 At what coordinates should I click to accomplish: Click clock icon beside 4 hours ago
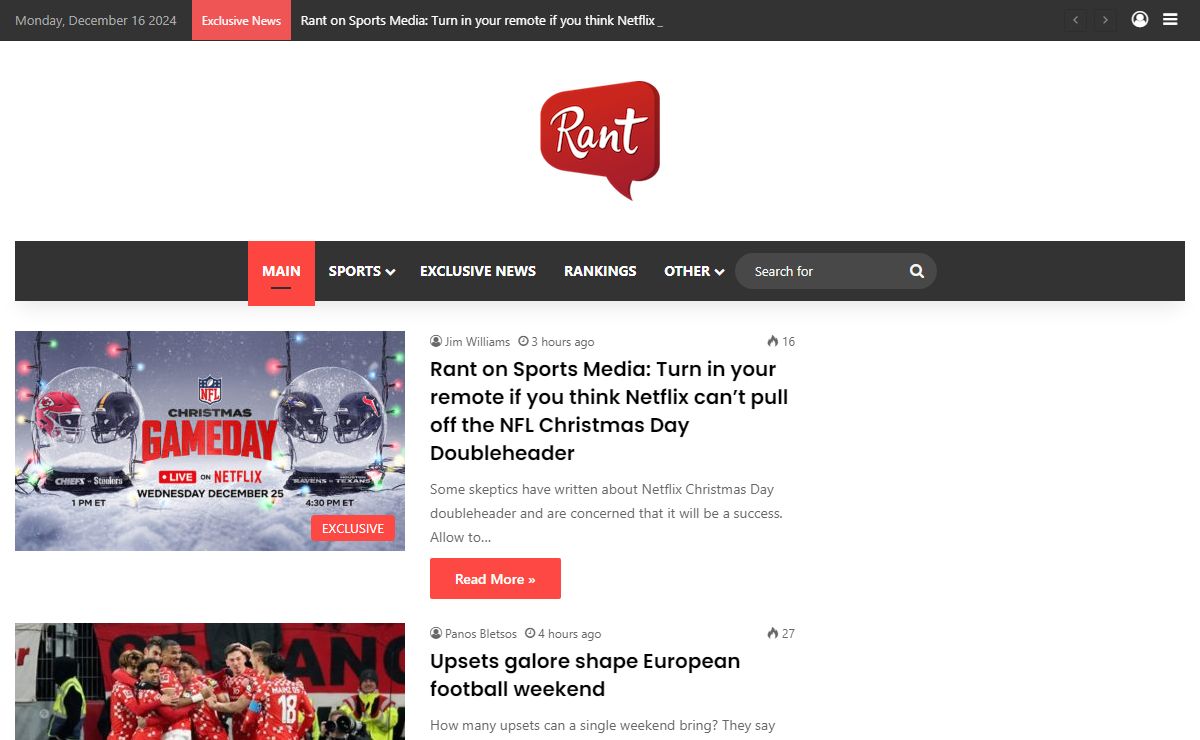click(530, 634)
